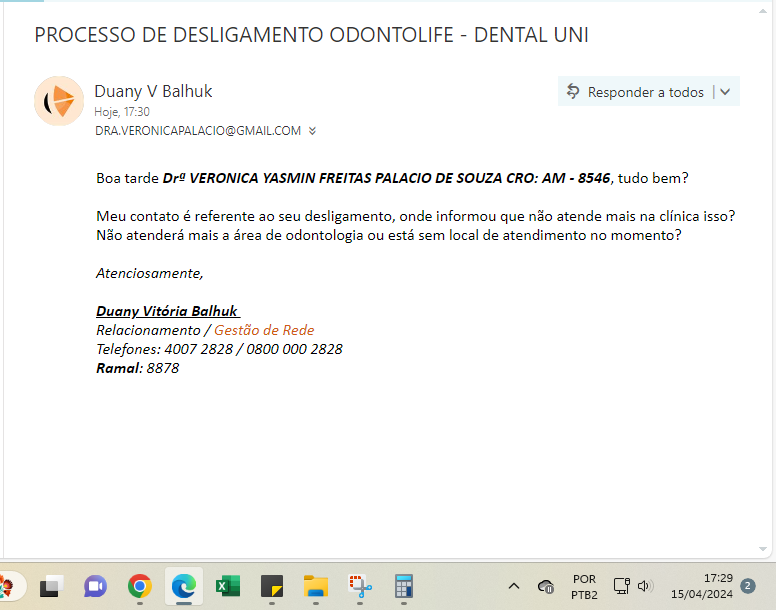The image size is (776, 610).
Task: Select the email subject PROCESSO DE DESLIGAMENTO
Action: (x=311, y=35)
